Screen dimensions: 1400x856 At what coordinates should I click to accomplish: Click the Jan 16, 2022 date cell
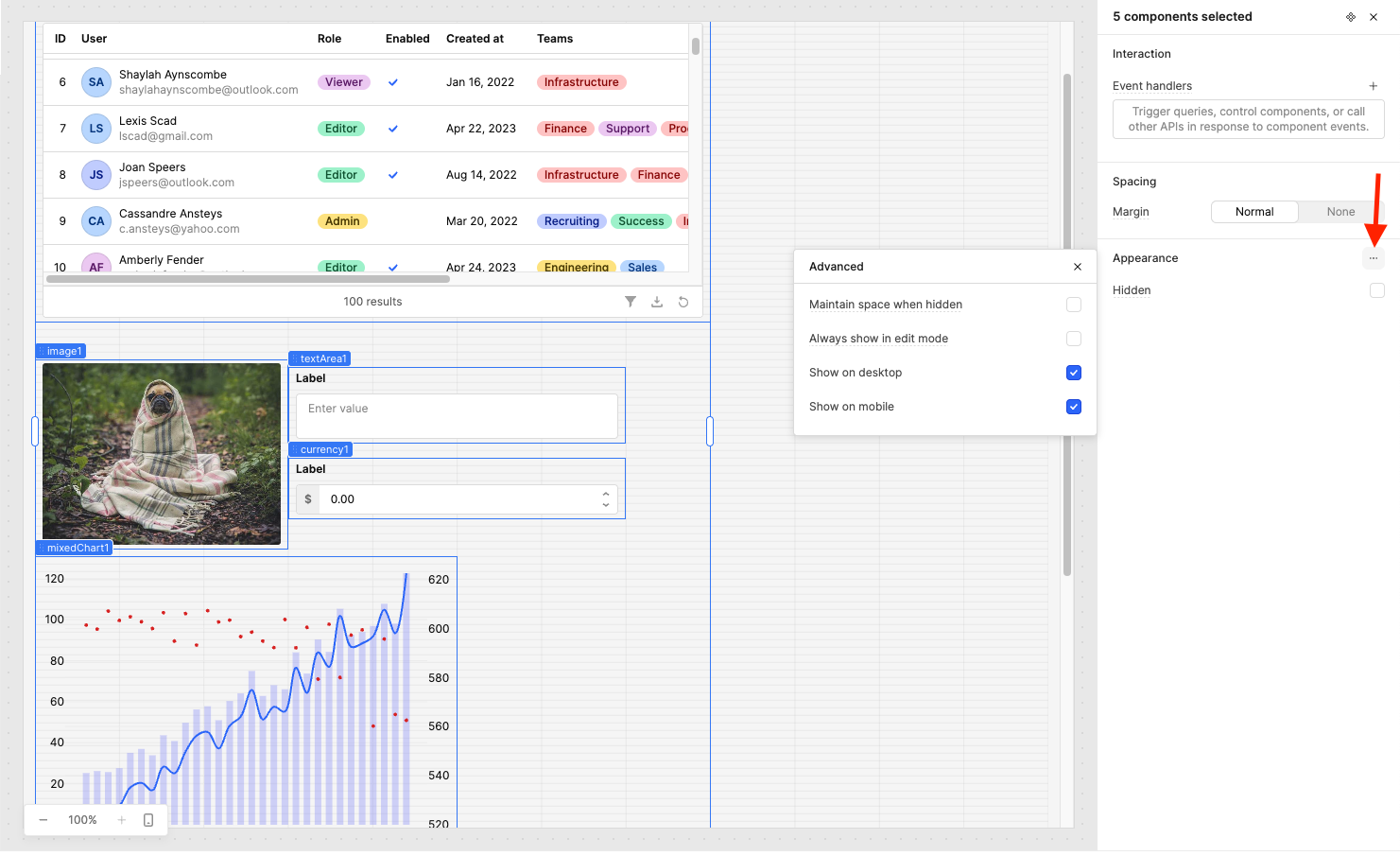pyautogui.click(x=480, y=82)
